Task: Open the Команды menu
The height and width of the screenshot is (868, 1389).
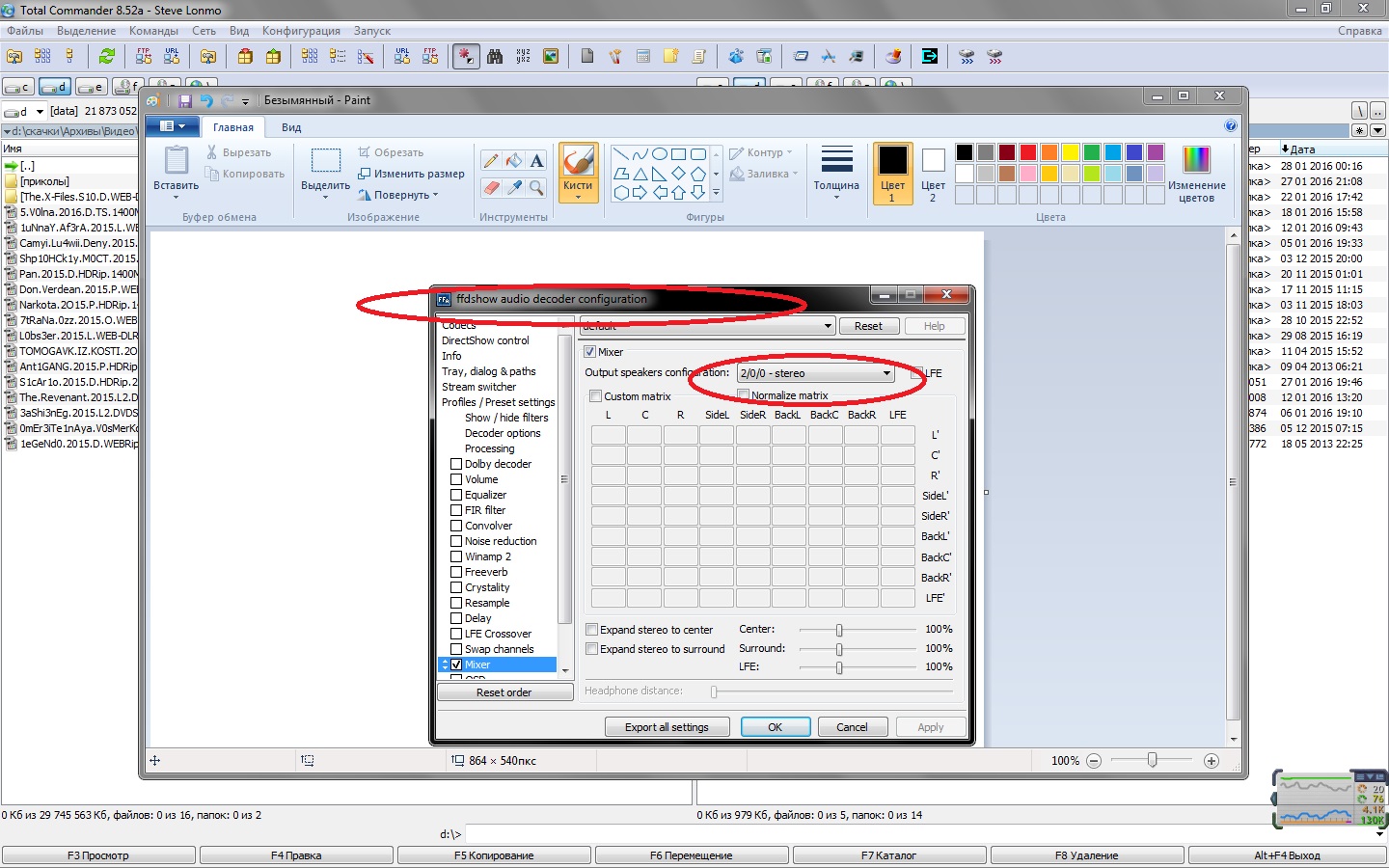Action: point(153,31)
